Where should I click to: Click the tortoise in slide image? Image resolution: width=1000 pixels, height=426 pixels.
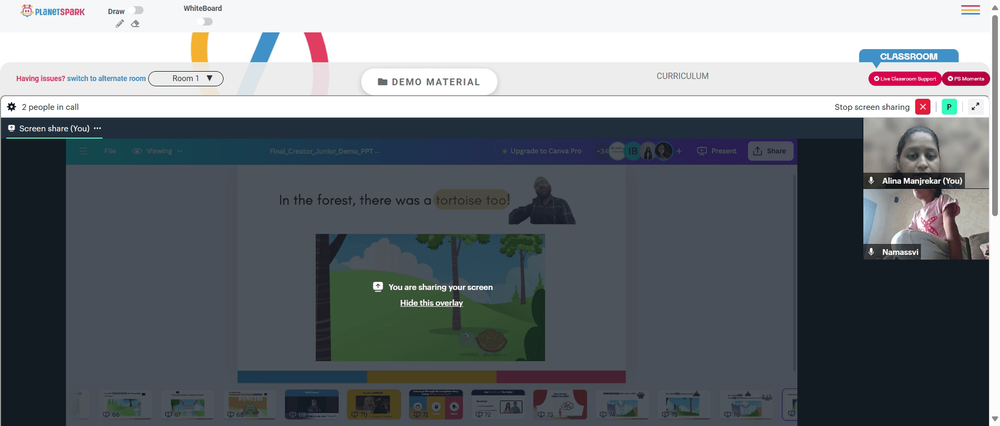tap(482, 341)
